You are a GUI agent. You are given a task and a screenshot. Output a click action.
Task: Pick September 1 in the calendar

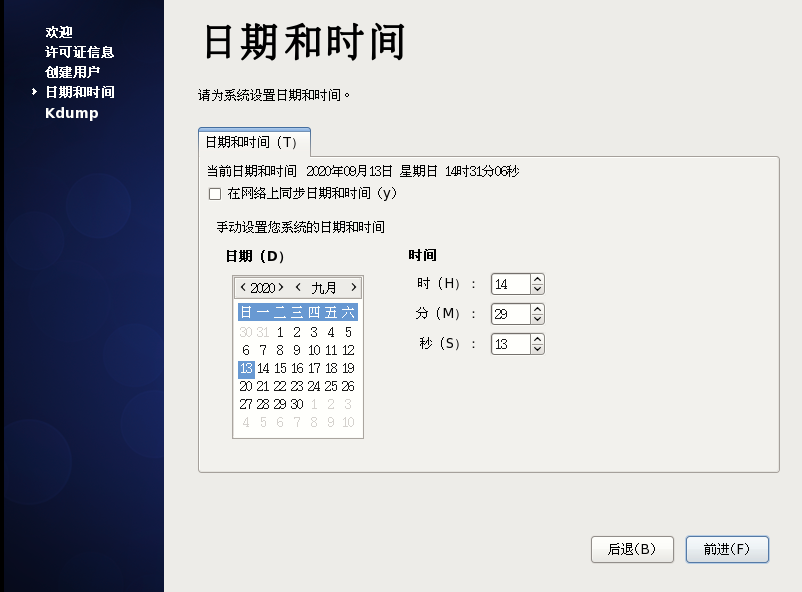(280, 333)
